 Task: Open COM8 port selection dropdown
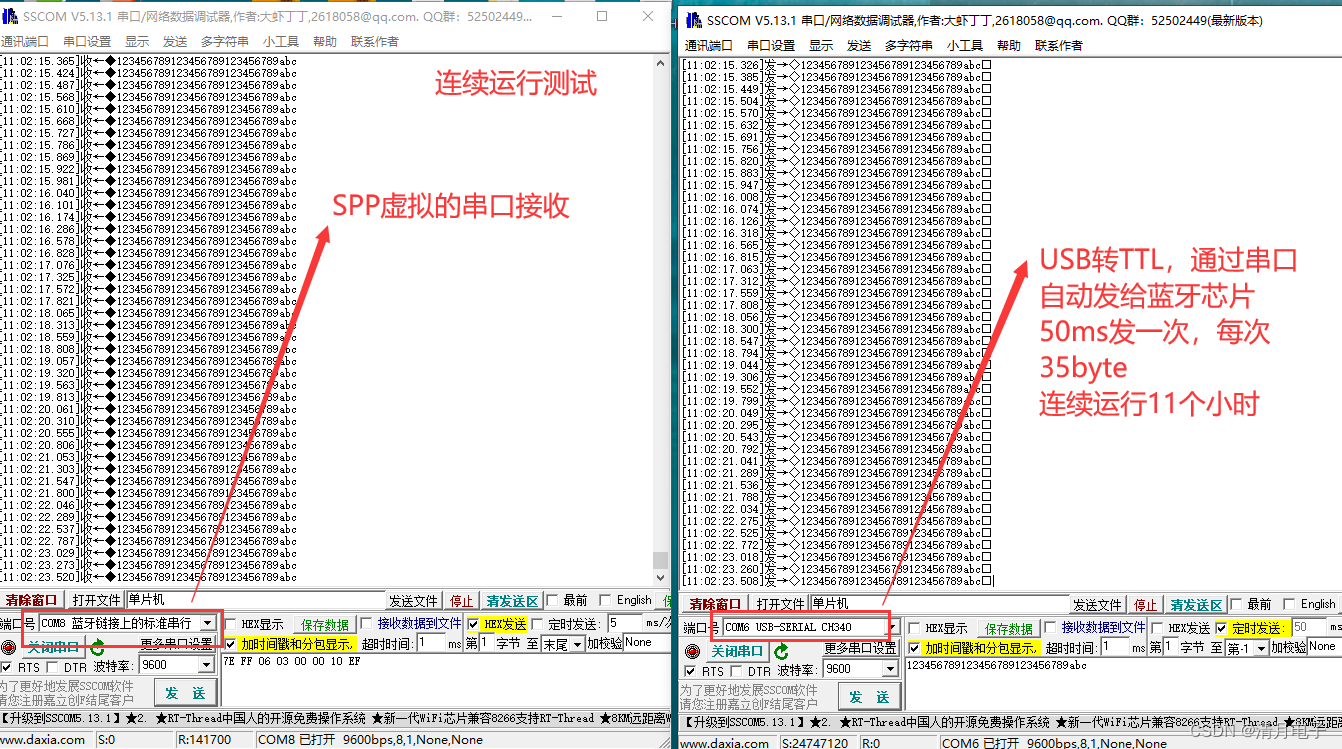(x=206, y=624)
